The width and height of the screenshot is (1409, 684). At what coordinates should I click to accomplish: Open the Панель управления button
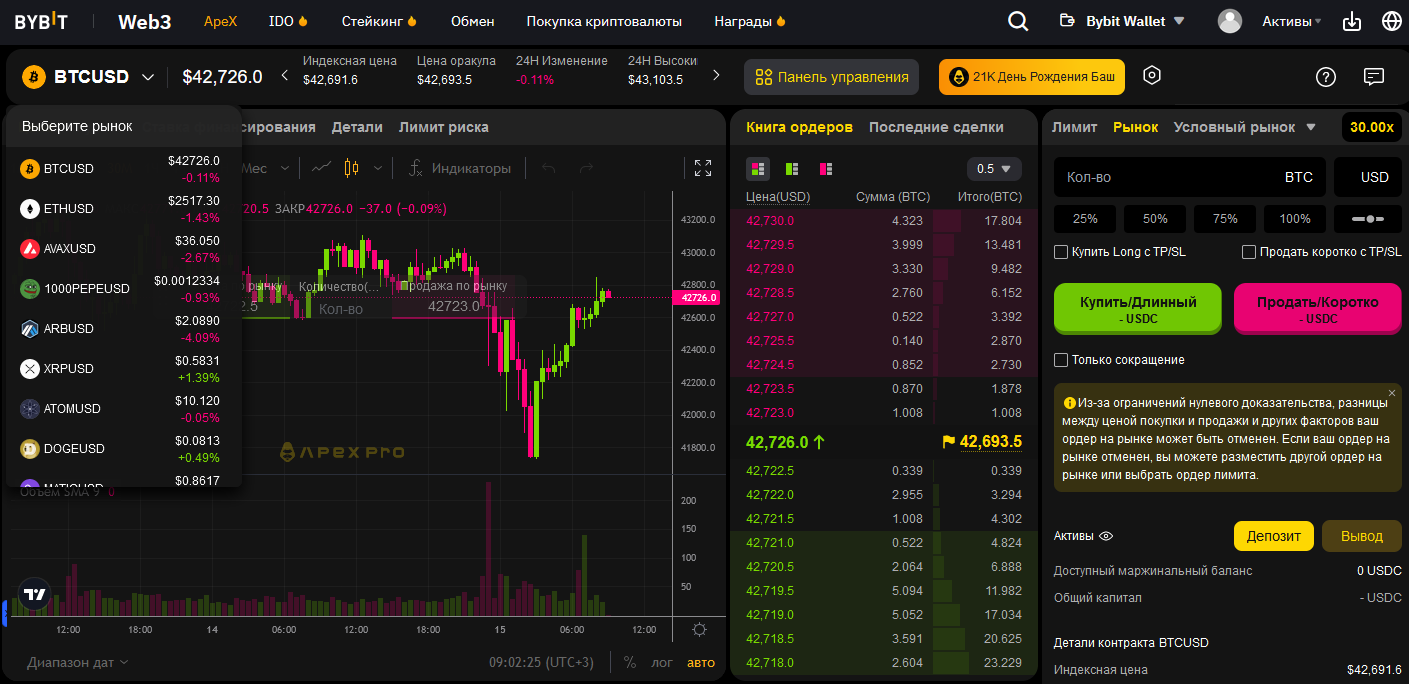(831, 77)
